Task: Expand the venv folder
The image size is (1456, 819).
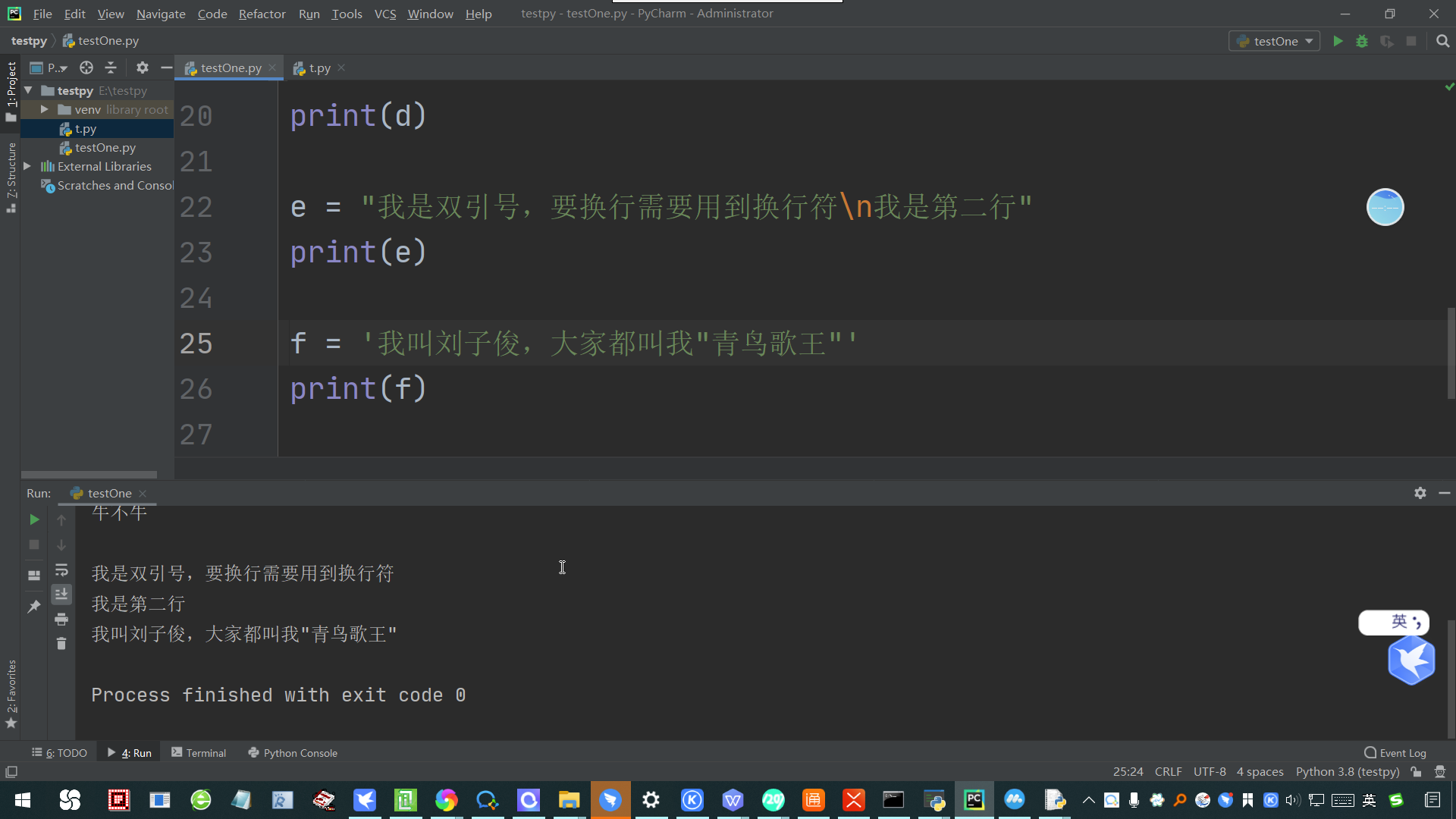Action: [x=45, y=109]
